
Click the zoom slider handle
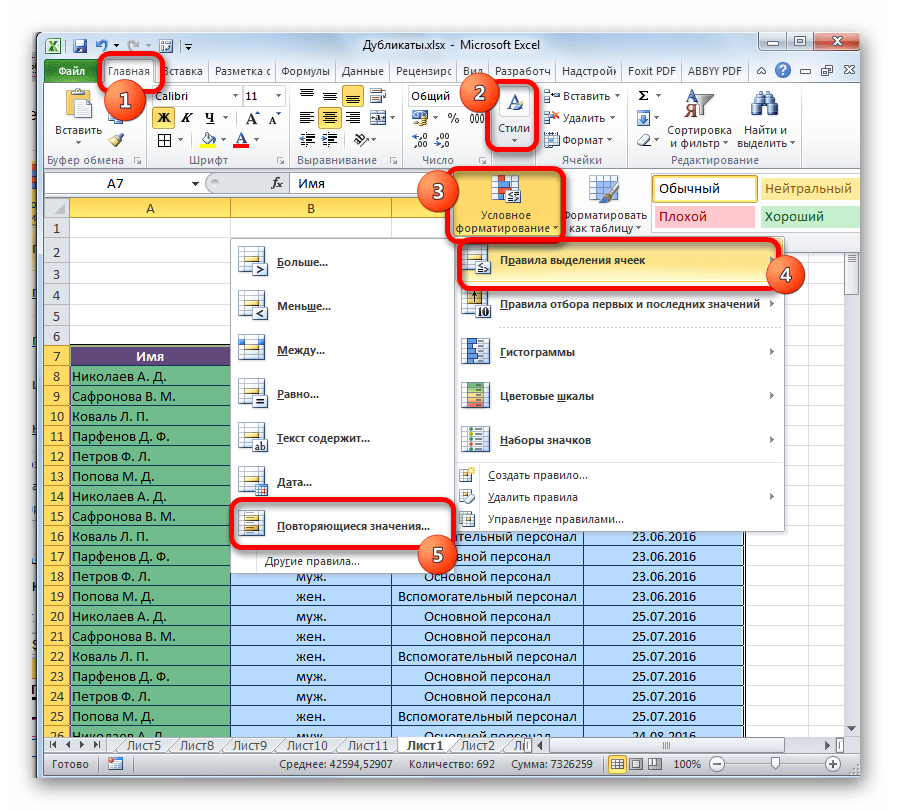pos(775,763)
